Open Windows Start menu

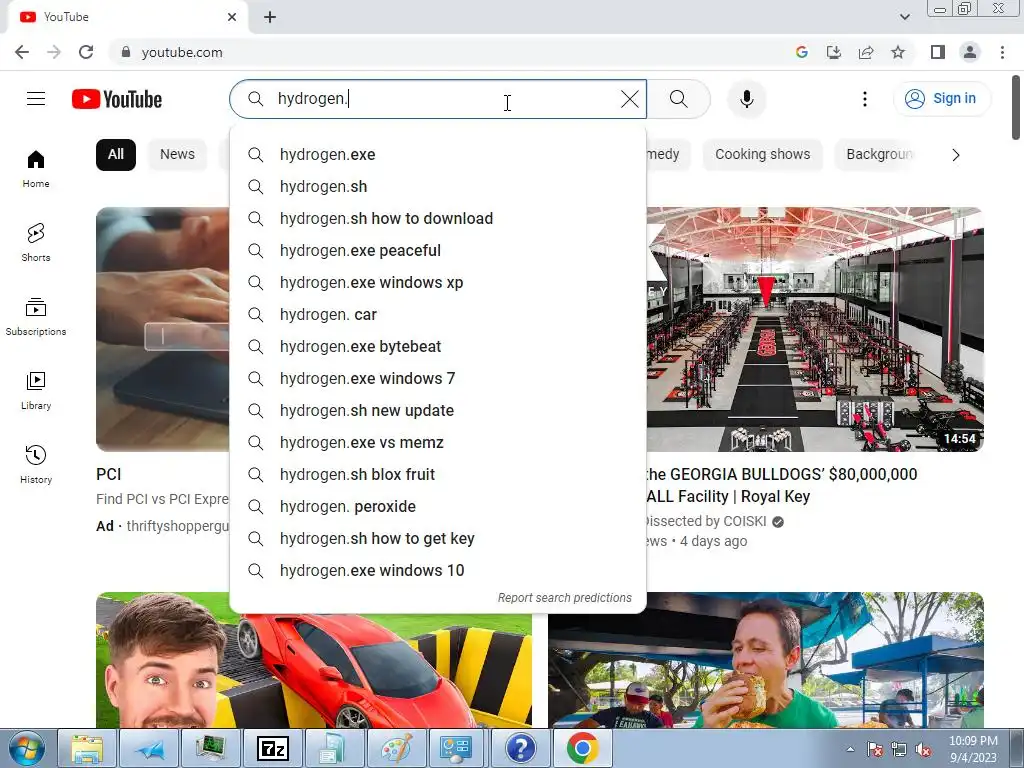(27, 748)
